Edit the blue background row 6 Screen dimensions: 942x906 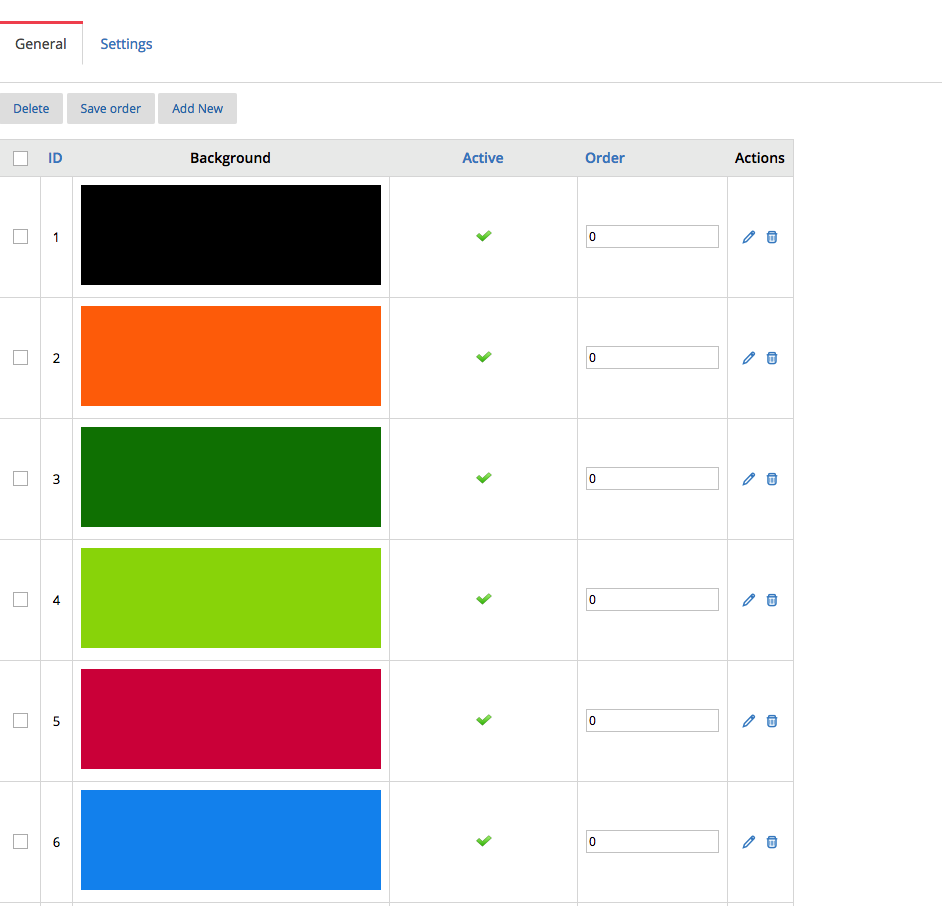click(749, 842)
